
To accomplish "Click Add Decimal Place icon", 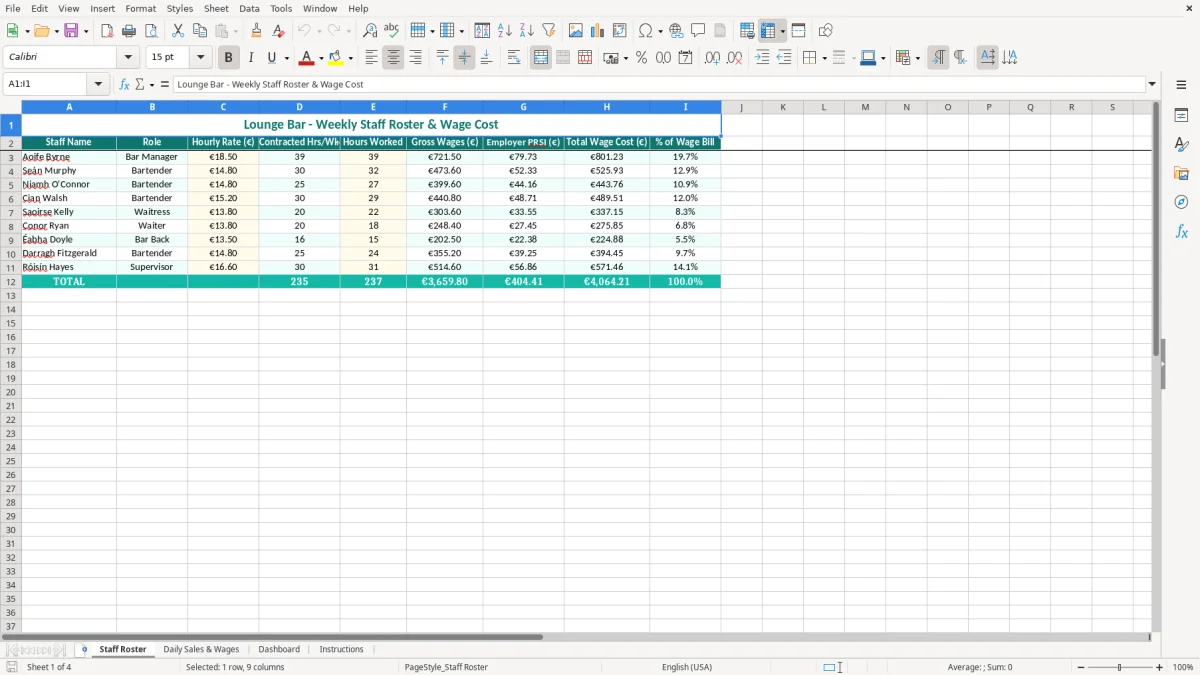I will (x=712, y=58).
